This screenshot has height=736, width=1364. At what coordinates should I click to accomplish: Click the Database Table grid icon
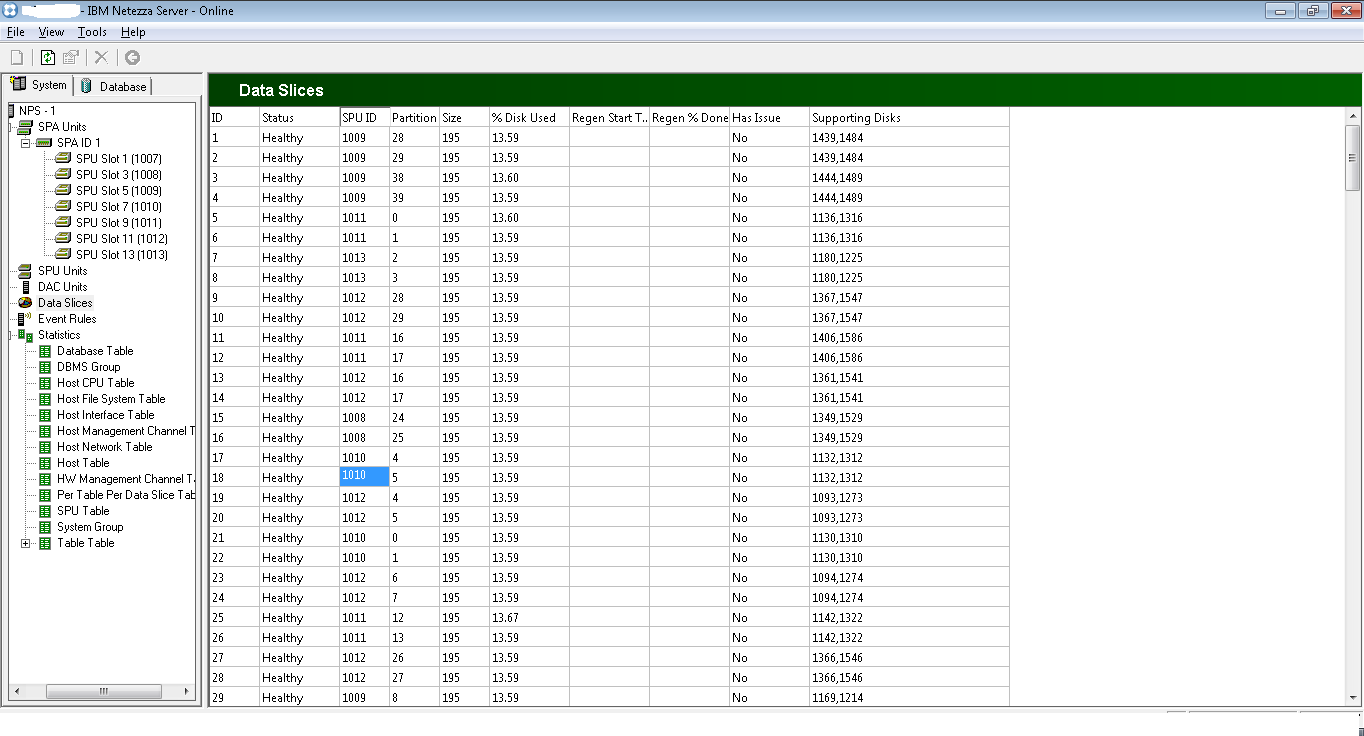tap(44, 351)
